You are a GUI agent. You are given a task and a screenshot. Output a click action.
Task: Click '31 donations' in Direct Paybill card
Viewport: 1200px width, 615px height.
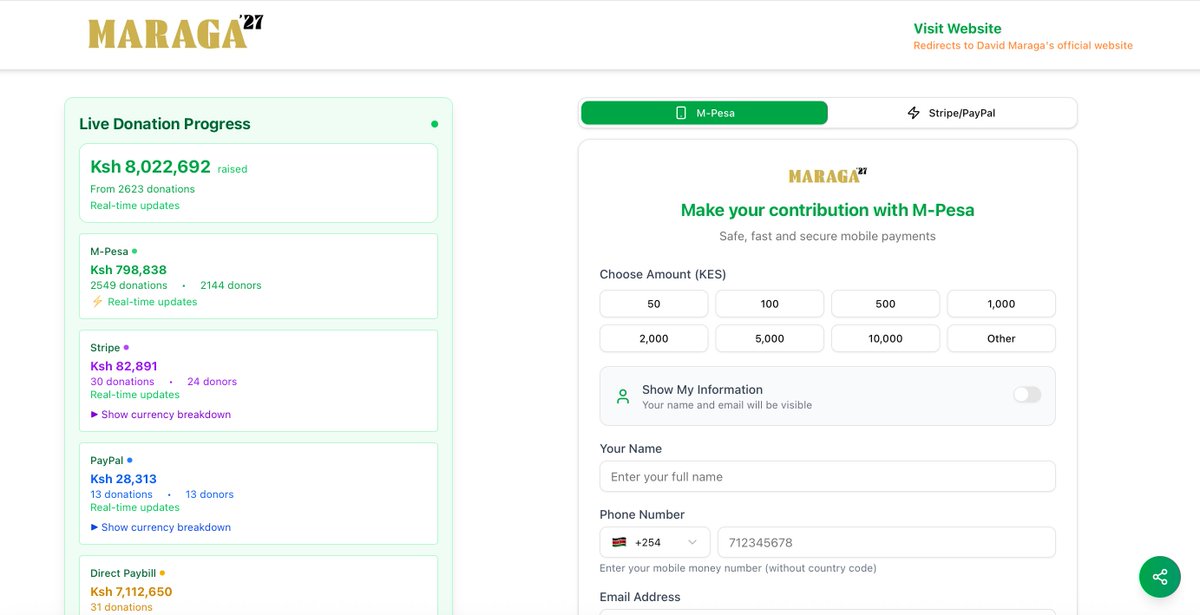pos(121,607)
